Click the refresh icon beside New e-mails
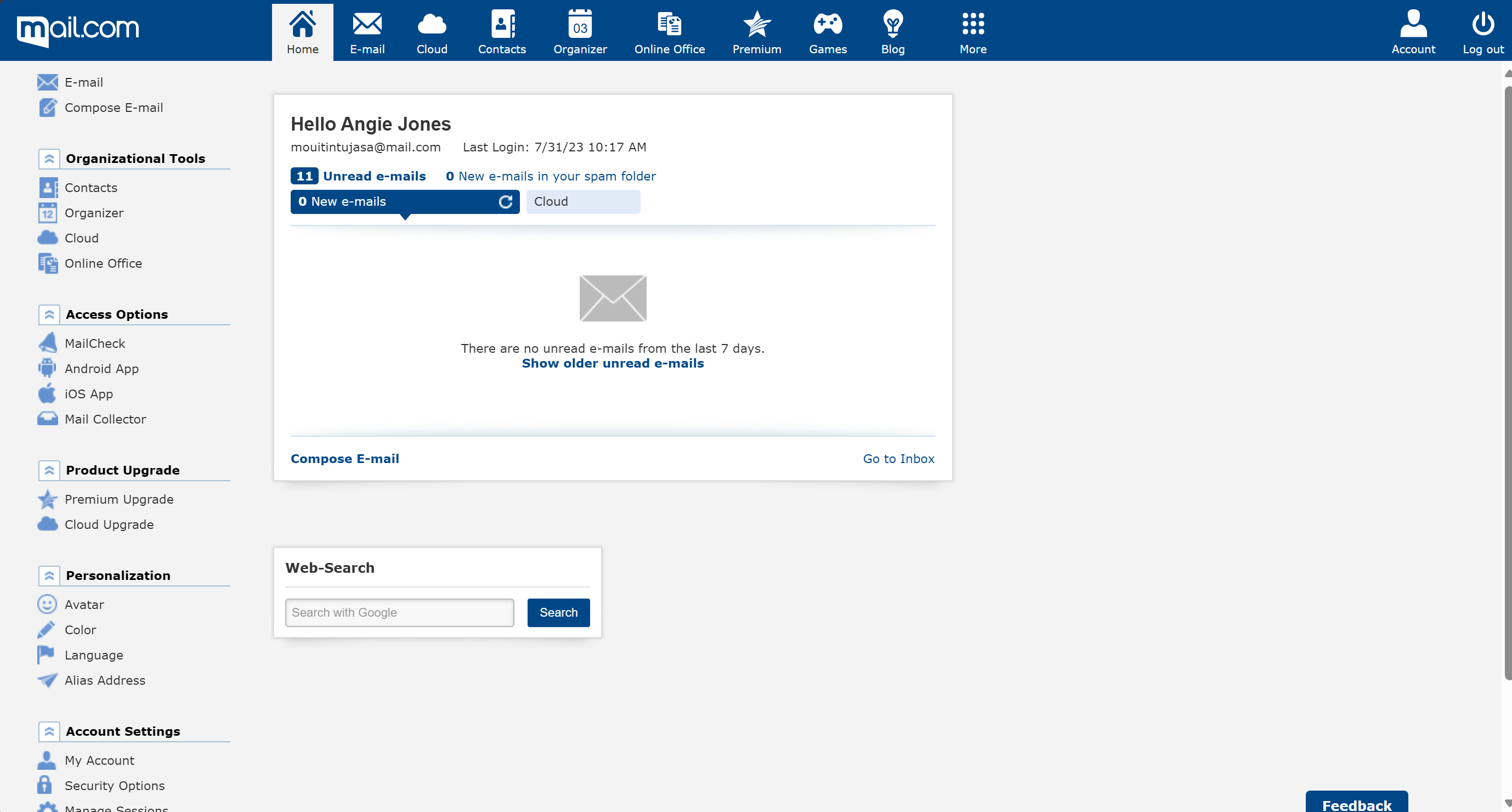The image size is (1512, 812). (x=505, y=202)
